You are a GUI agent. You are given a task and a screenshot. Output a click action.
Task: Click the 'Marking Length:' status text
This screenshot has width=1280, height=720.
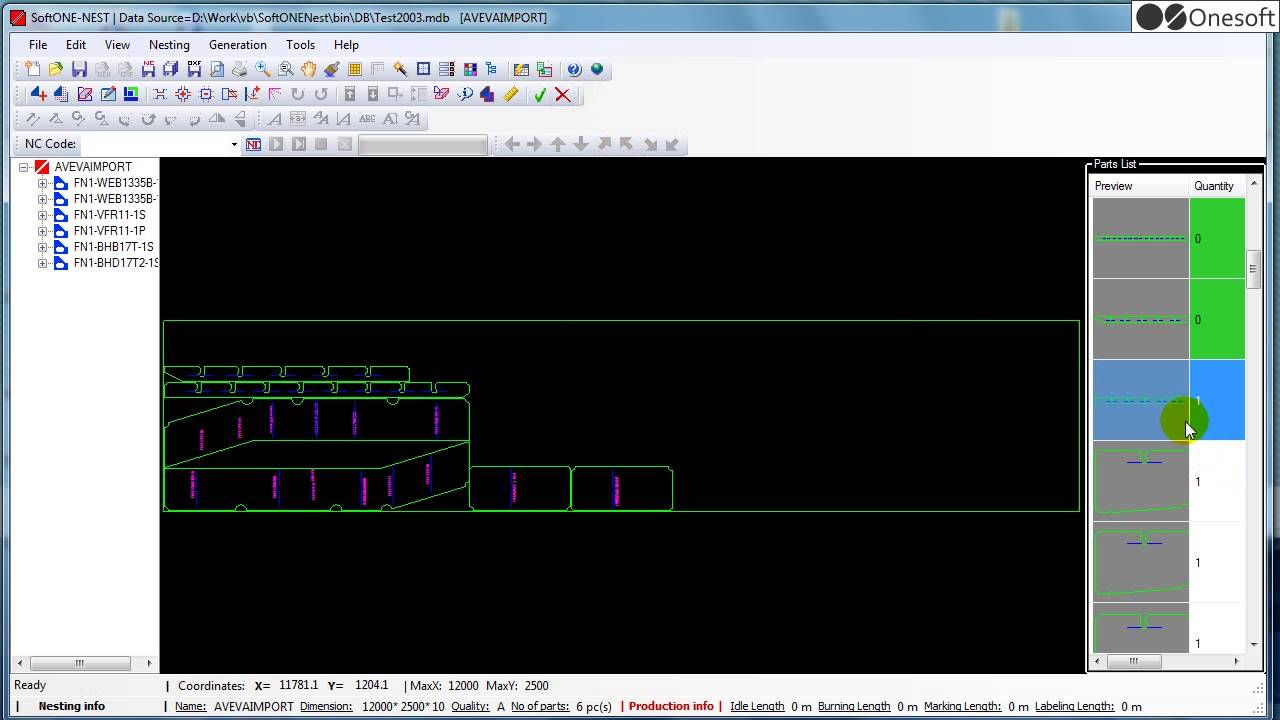click(x=962, y=706)
